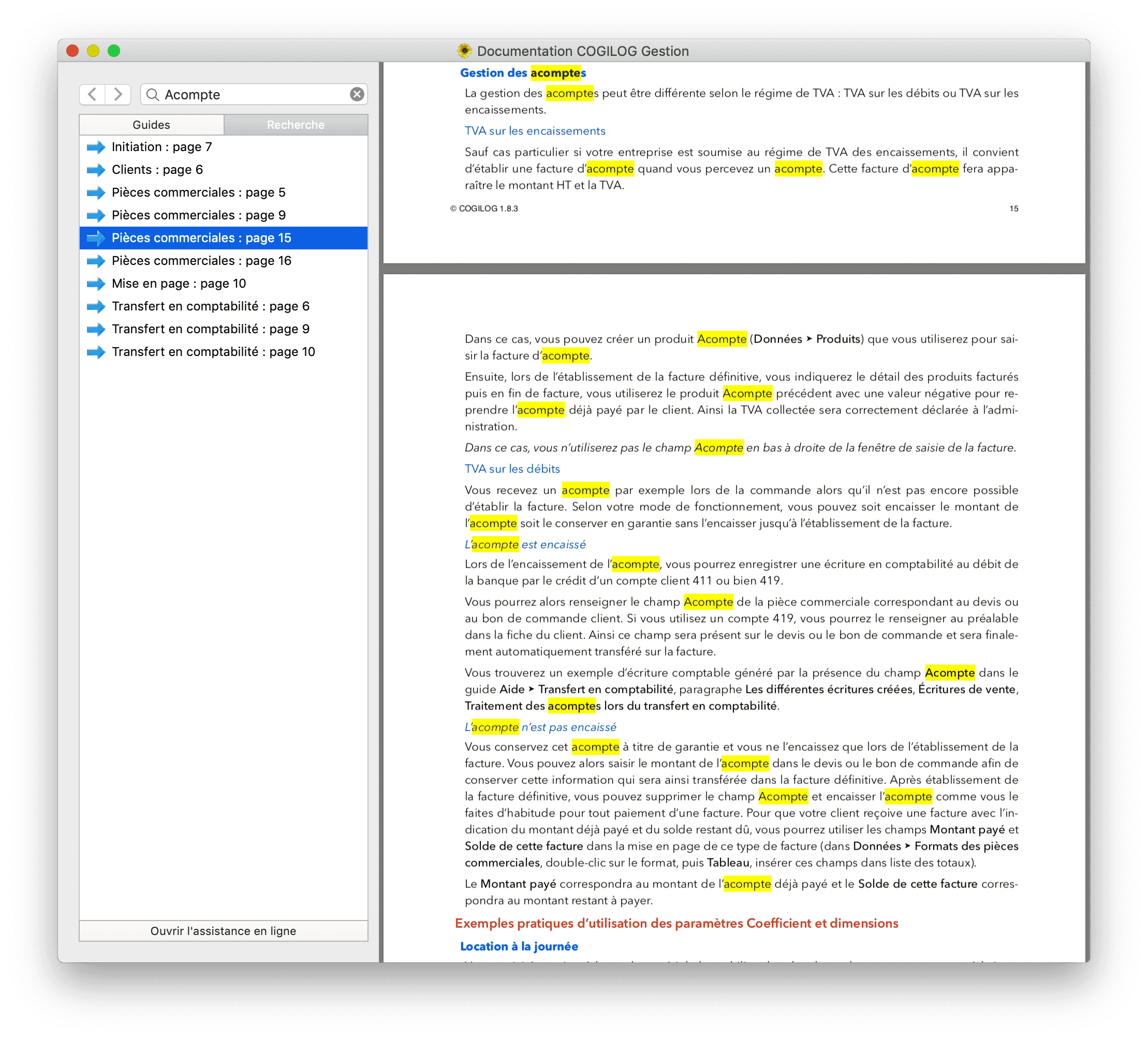The width and height of the screenshot is (1148, 1039).
Task: Click arrow icon beside Clients : page 6
Action: (96, 170)
